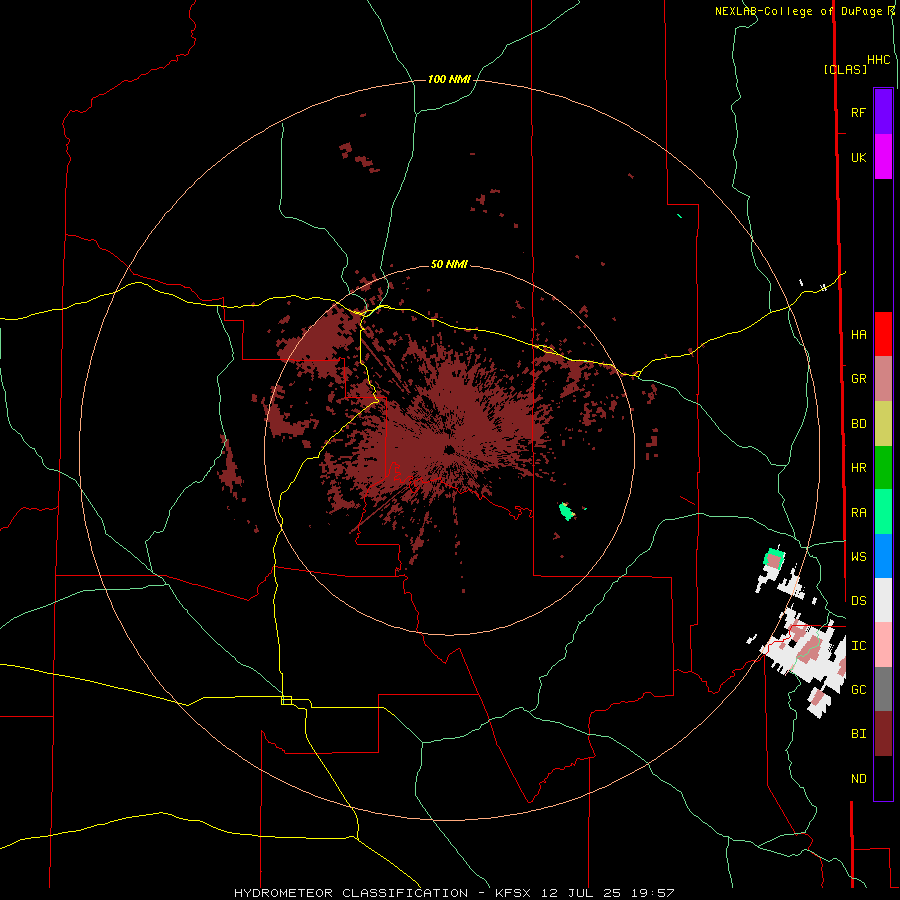This screenshot has height=900, width=900.
Task: Click the RA legend label
Action: tap(858, 512)
